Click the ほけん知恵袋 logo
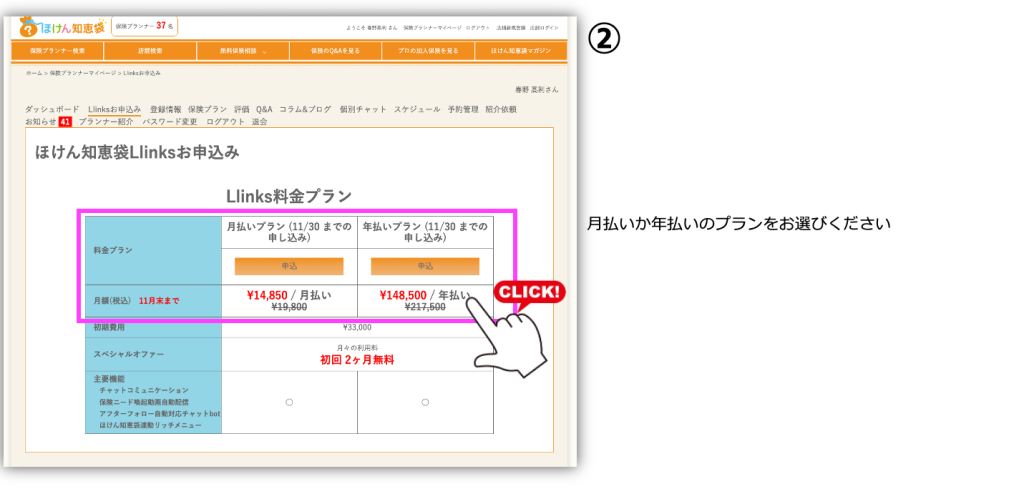 point(62,27)
